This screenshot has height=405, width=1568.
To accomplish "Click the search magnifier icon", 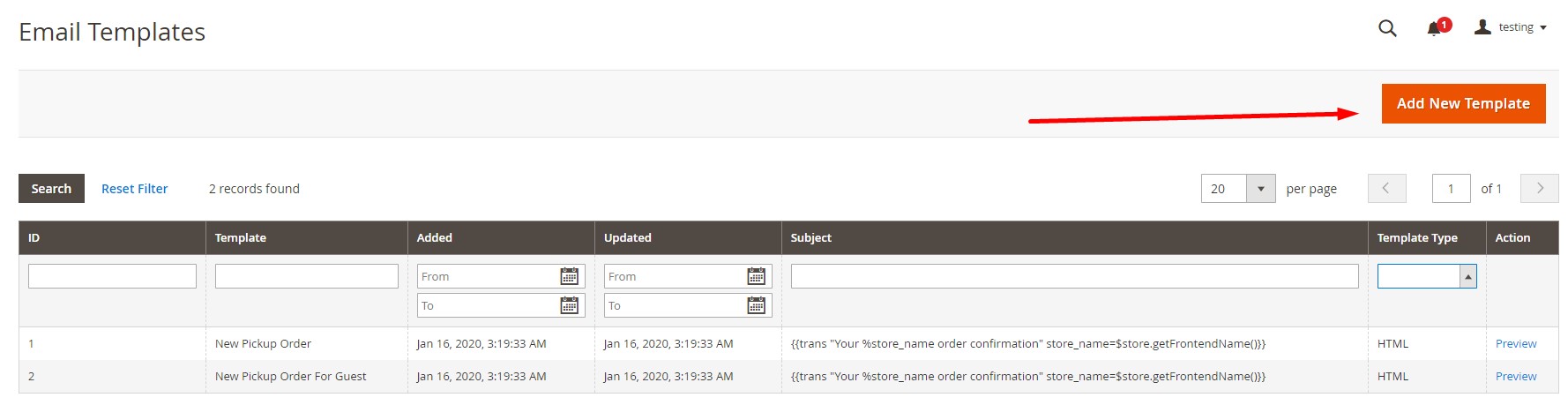I will point(1387,28).
